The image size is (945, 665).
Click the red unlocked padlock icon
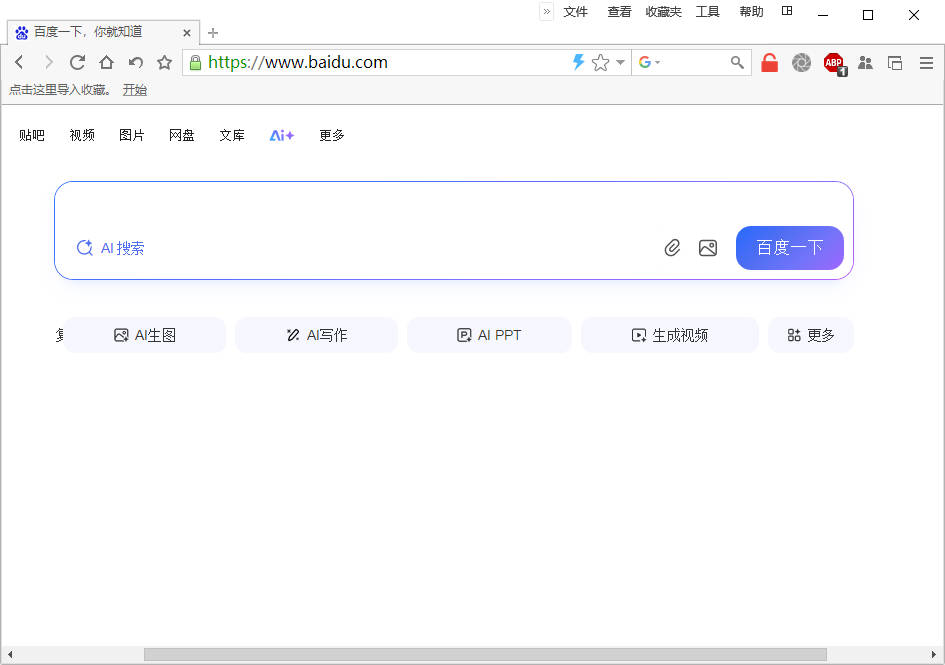pos(769,62)
